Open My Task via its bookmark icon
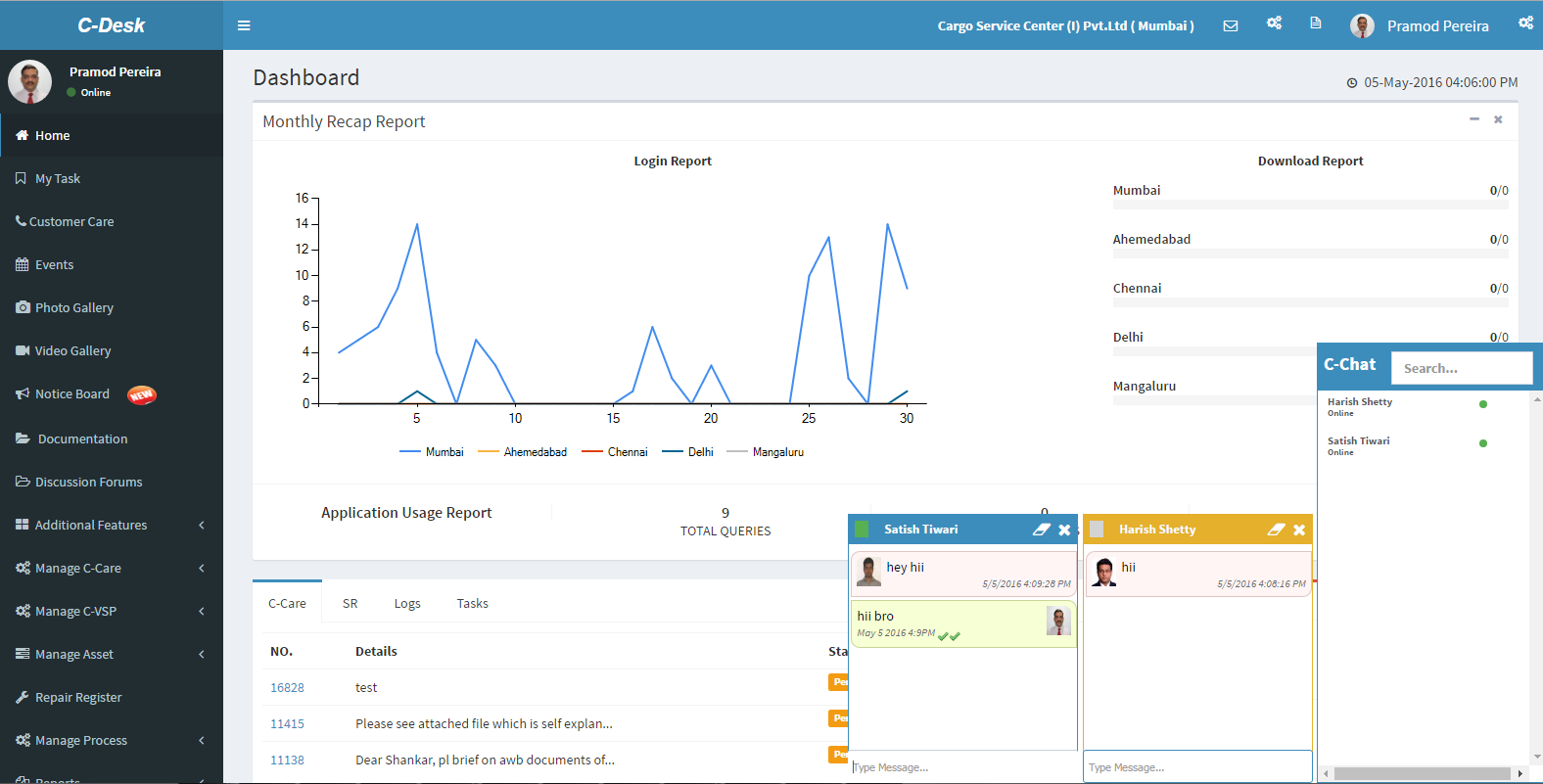 click(x=21, y=178)
